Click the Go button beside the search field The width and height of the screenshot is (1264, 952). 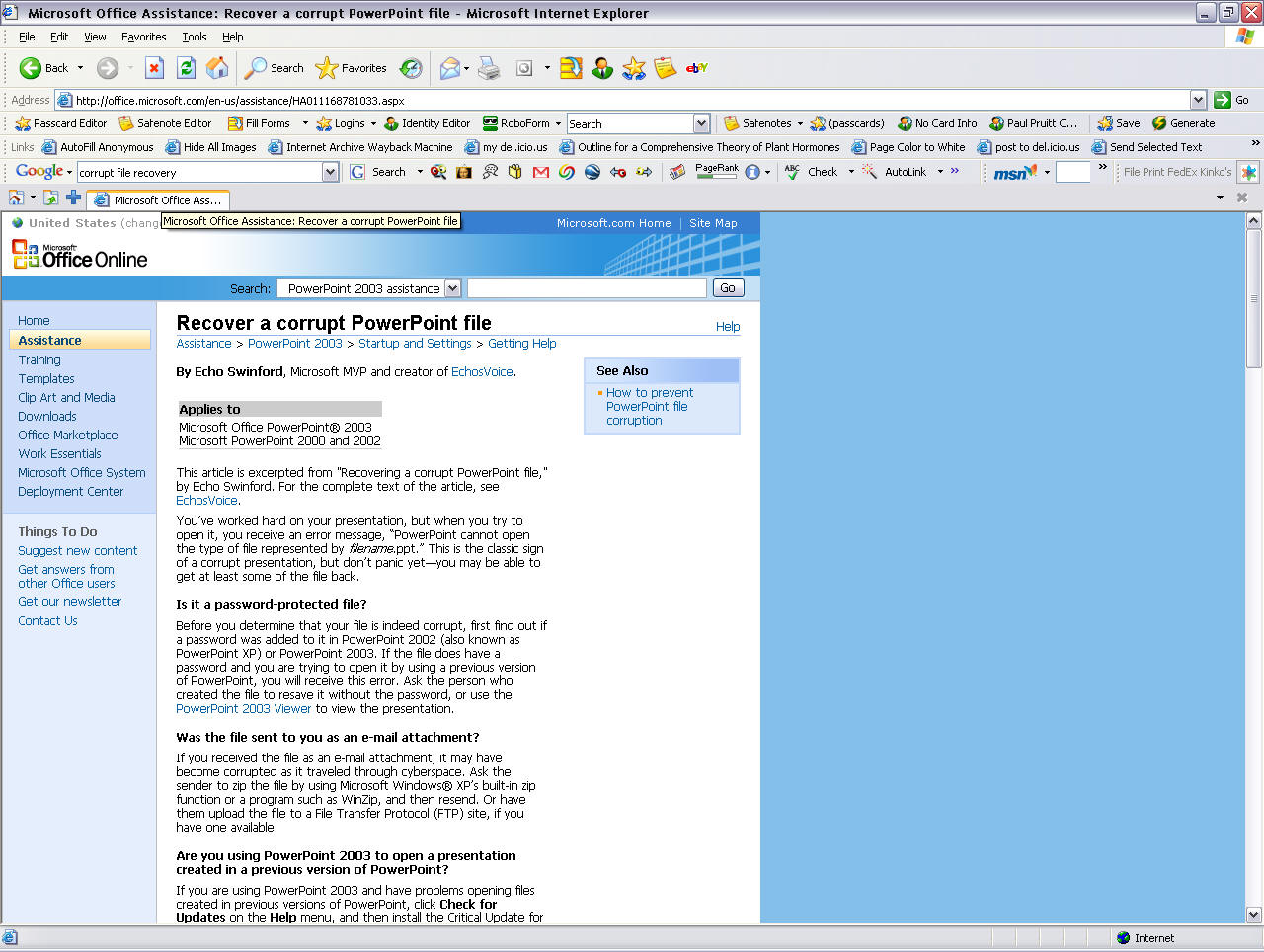728,288
